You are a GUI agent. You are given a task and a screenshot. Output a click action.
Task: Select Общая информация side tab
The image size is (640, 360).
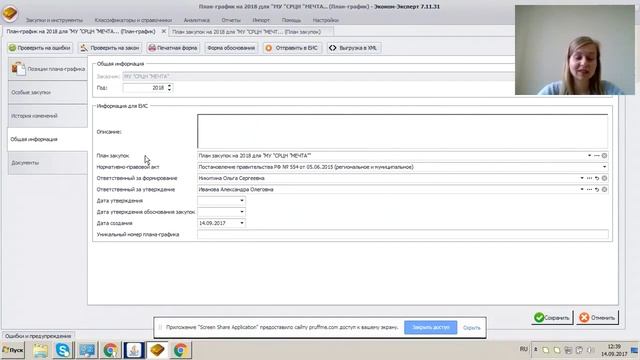48,139
